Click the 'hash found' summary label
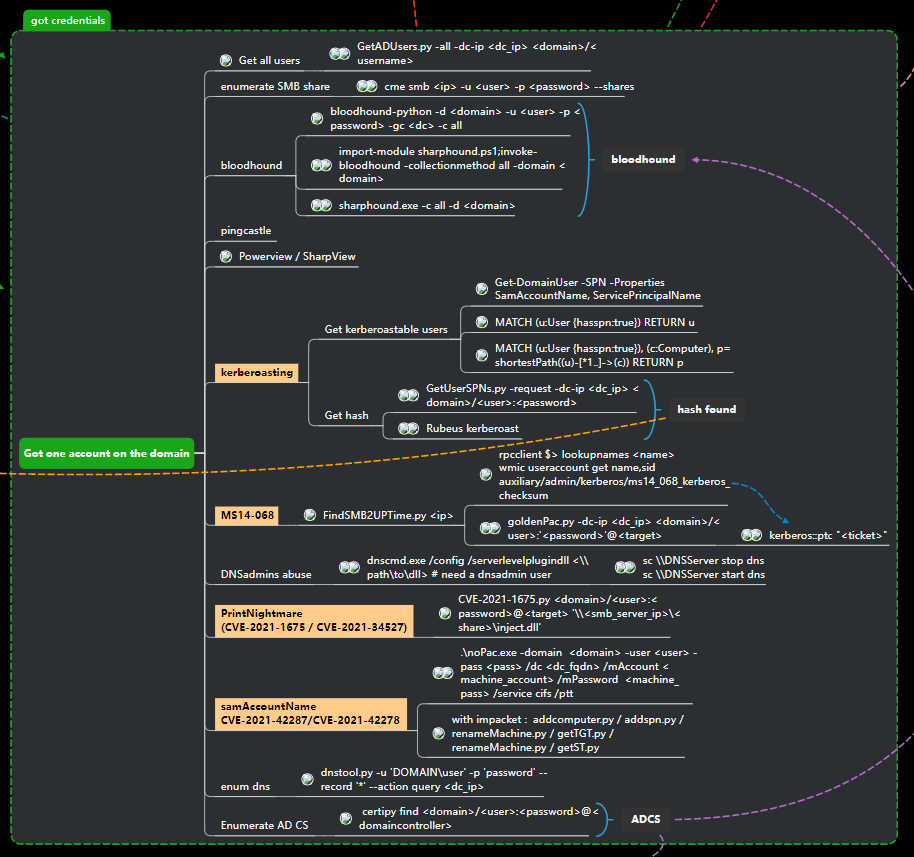Viewport: 914px width, 857px height. 706,409
